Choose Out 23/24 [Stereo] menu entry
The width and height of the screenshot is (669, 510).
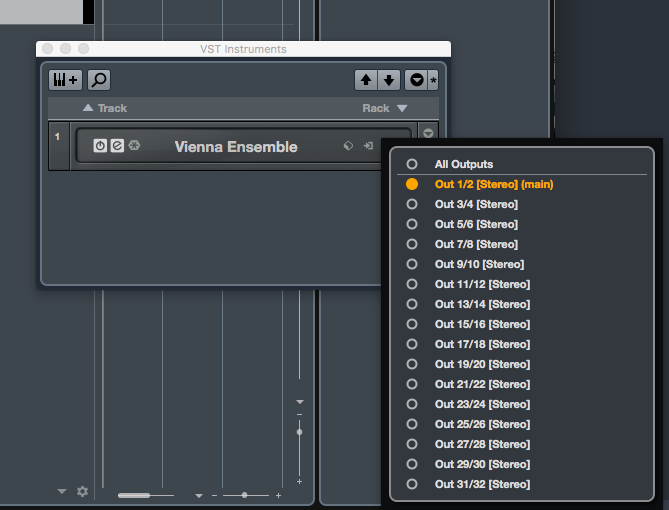(522, 404)
